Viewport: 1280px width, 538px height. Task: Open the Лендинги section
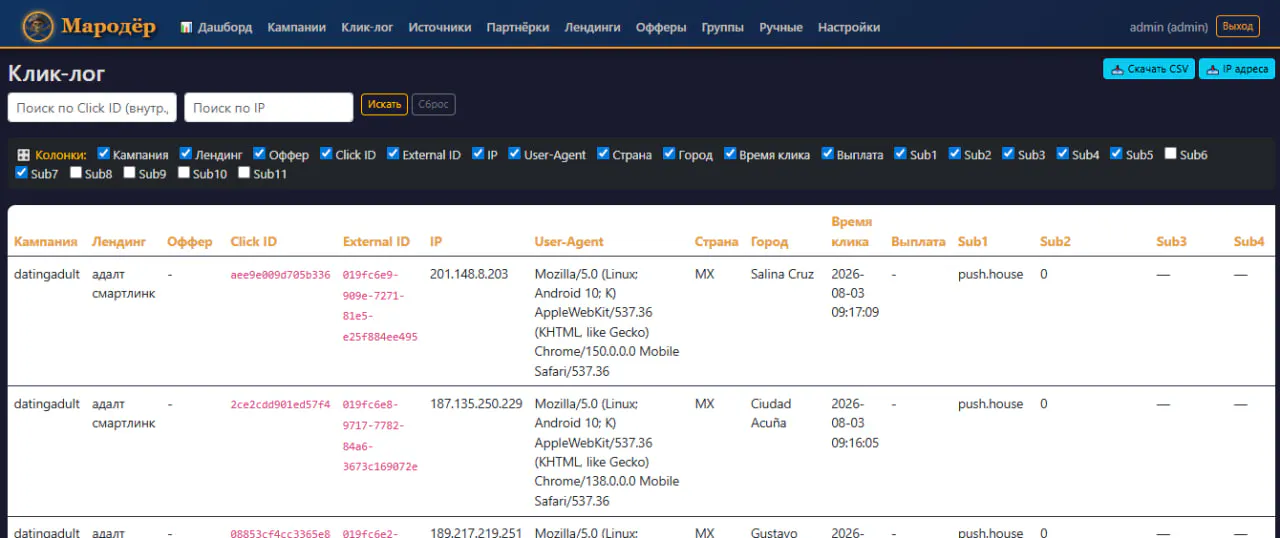(x=592, y=27)
